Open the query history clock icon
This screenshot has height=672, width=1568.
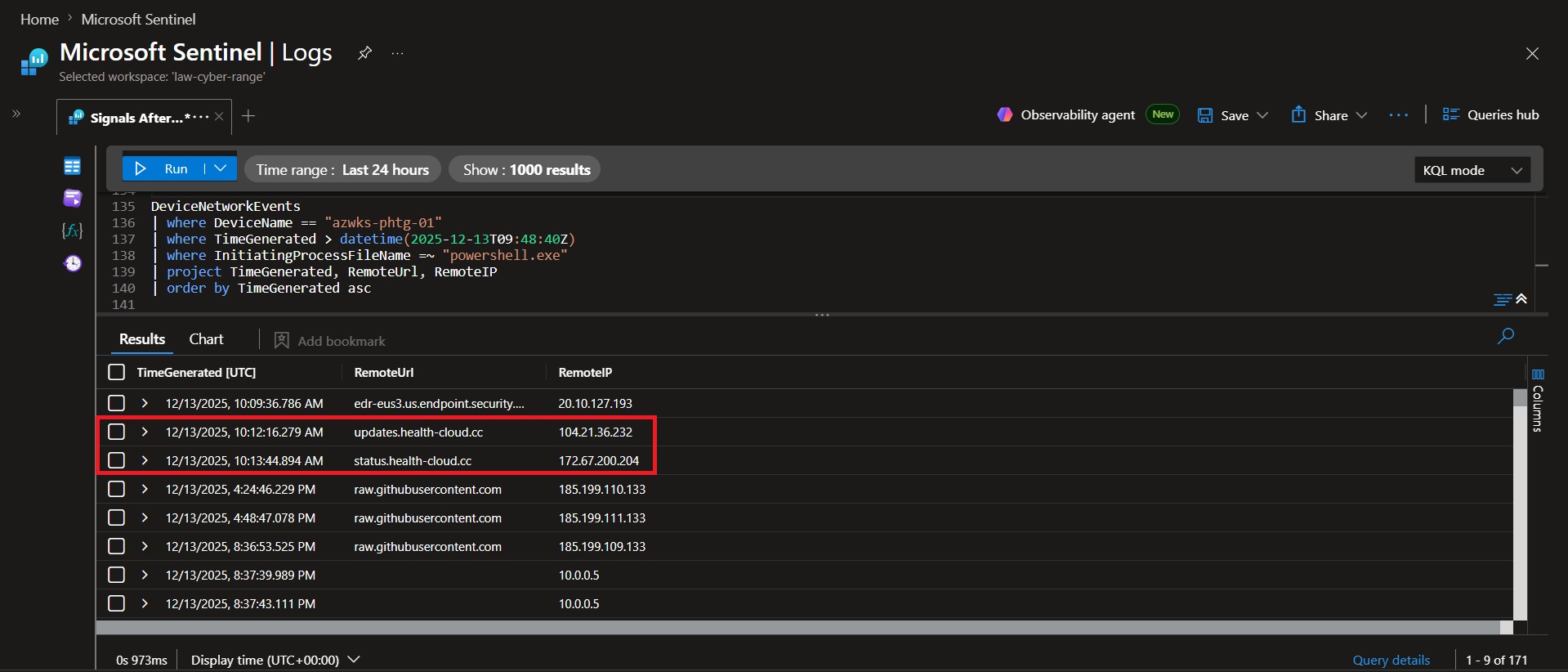click(73, 263)
